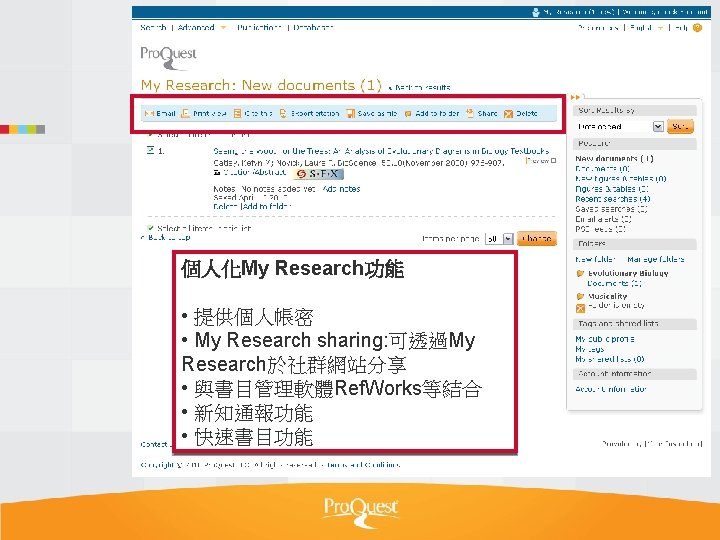Click My Research link in top bar
Viewport: 720px width, 540px height.
pyautogui.click(x=579, y=12)
